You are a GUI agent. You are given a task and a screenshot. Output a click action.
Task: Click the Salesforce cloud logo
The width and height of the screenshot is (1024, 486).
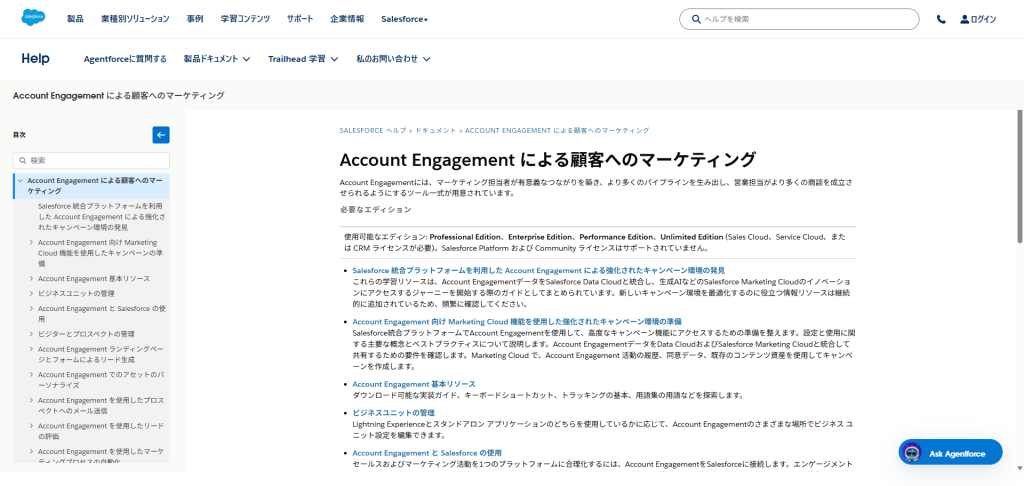(33, 17)
